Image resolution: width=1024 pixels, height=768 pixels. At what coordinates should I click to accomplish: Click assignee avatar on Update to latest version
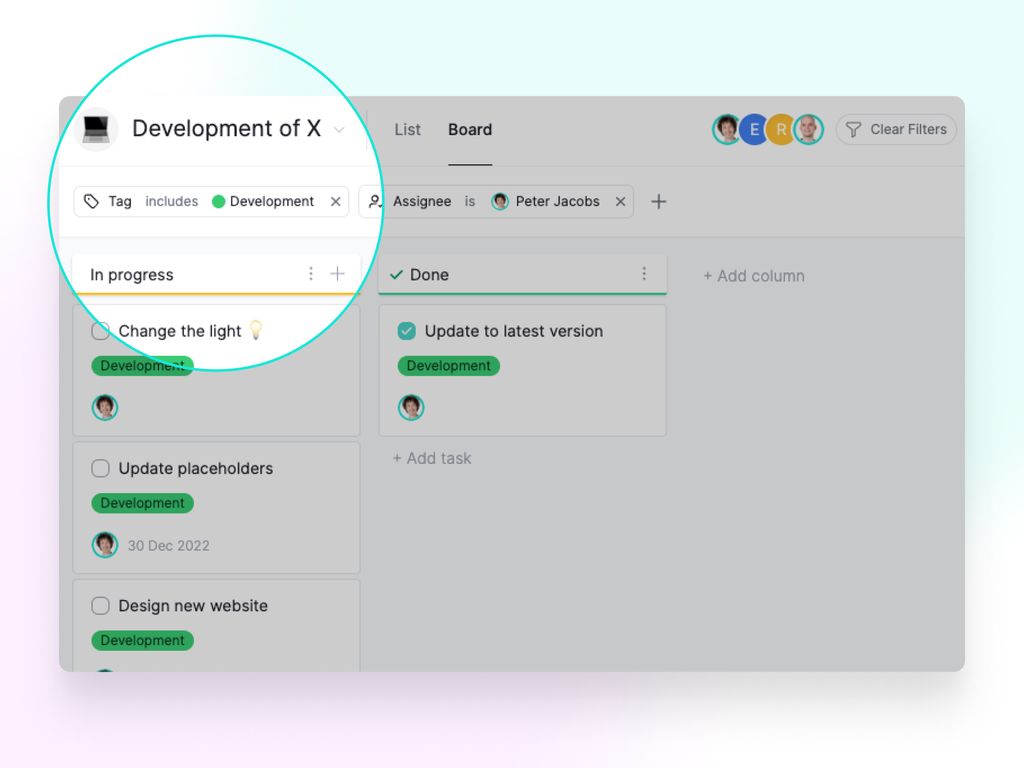[x=411, y=408]
